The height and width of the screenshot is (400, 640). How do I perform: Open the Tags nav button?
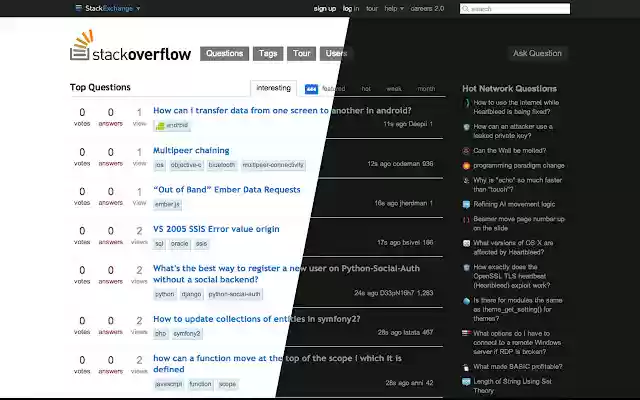pos(268,53)
